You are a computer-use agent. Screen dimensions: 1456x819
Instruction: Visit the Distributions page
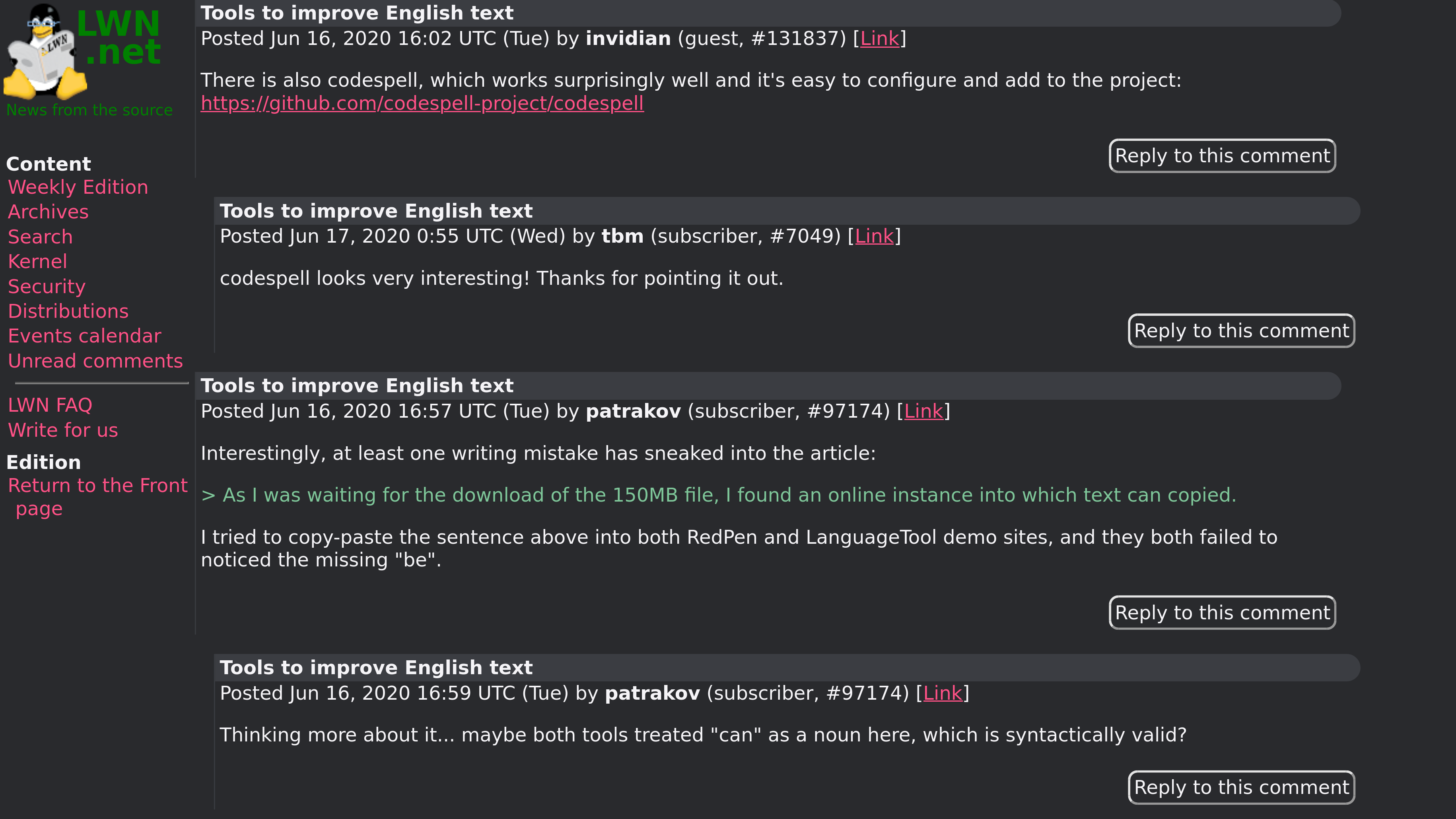tap(68, 311)
